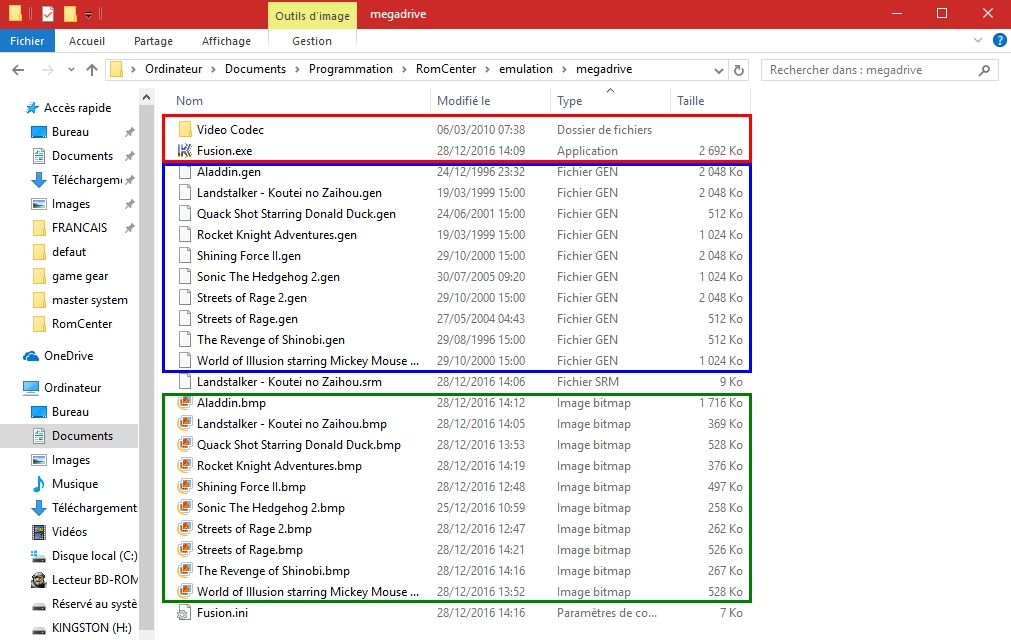
Task: Refresh the megadrive folder view
Action: point(739,70)
